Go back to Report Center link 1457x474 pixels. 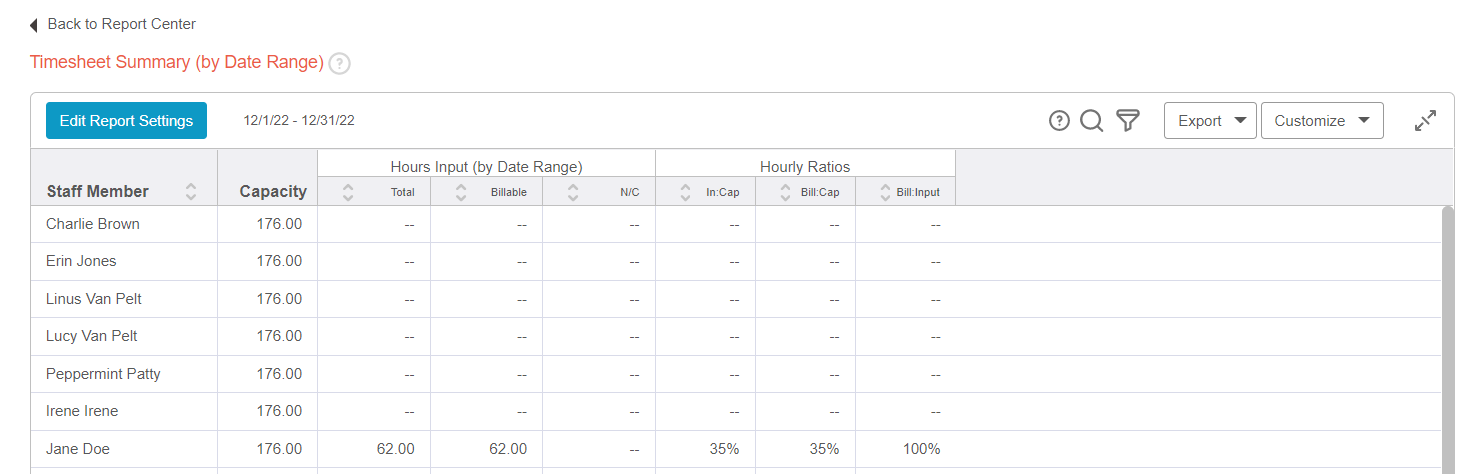click(121, 24)
